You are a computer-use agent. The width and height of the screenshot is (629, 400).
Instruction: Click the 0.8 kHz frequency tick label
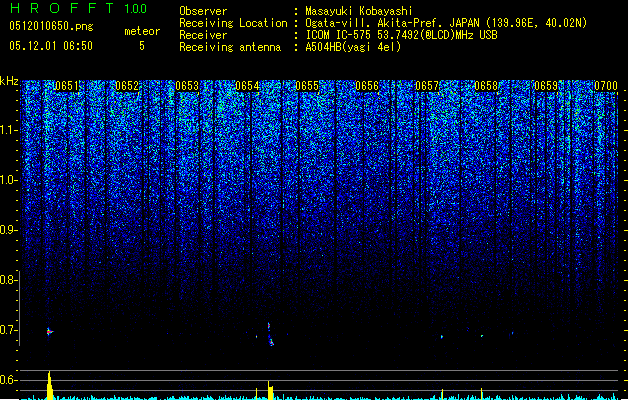[8, 280]
